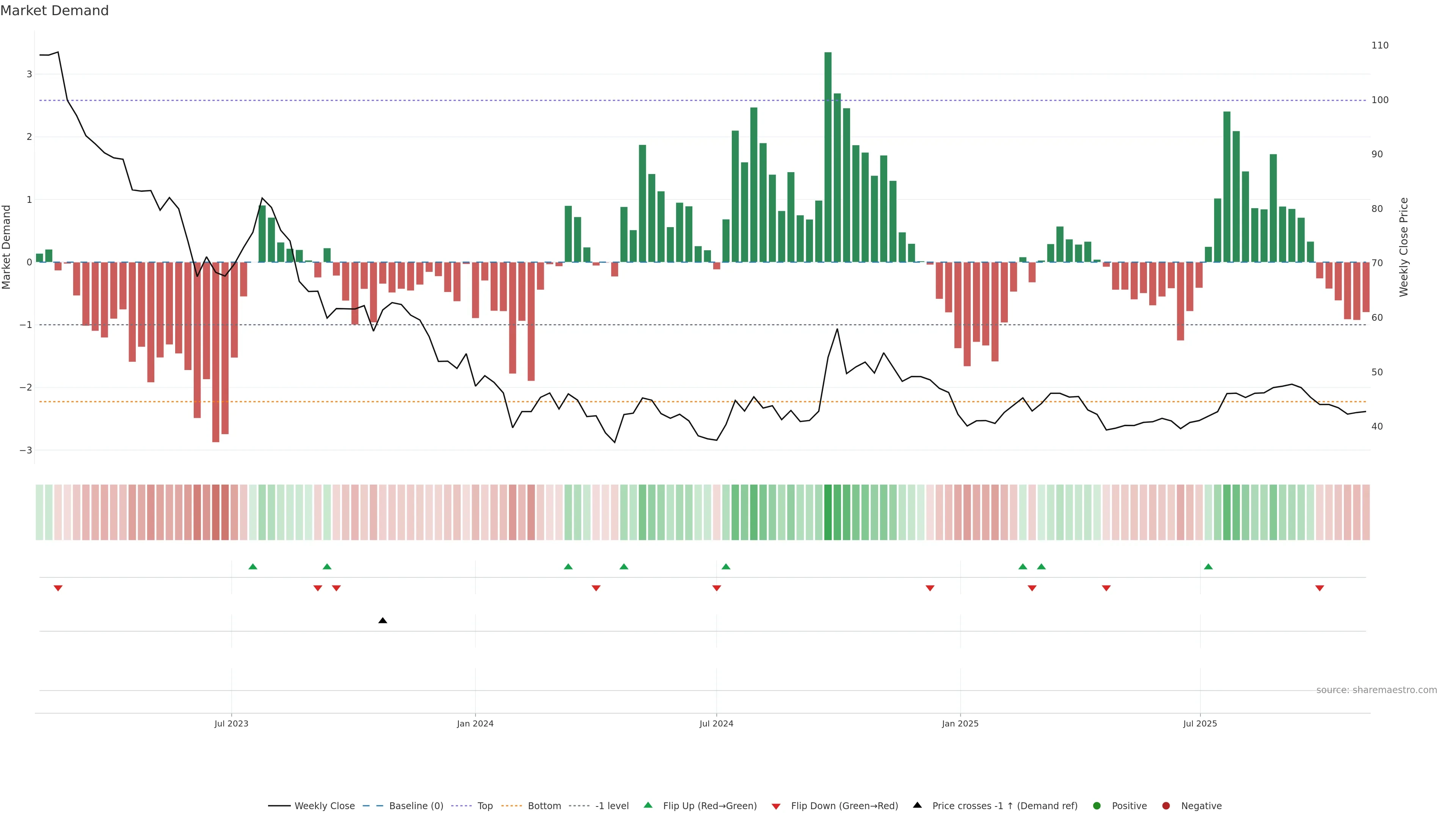Image resolution: width=1456 pixels, height=819 pixels.
Task: Click the green flip-up marker just after Jul 2023
Action: pyautogui.click(x=253, y=566)
